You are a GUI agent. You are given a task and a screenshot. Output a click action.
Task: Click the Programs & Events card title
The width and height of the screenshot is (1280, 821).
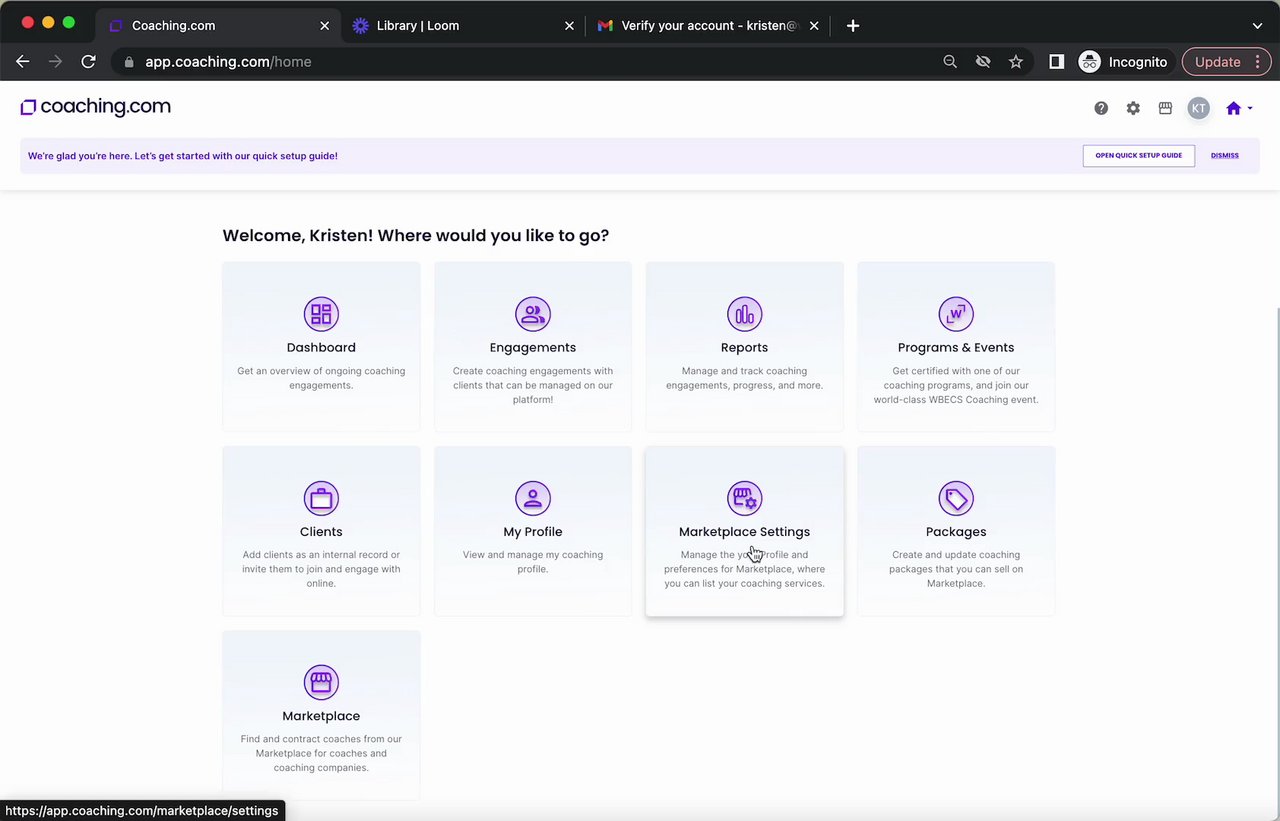956,348
